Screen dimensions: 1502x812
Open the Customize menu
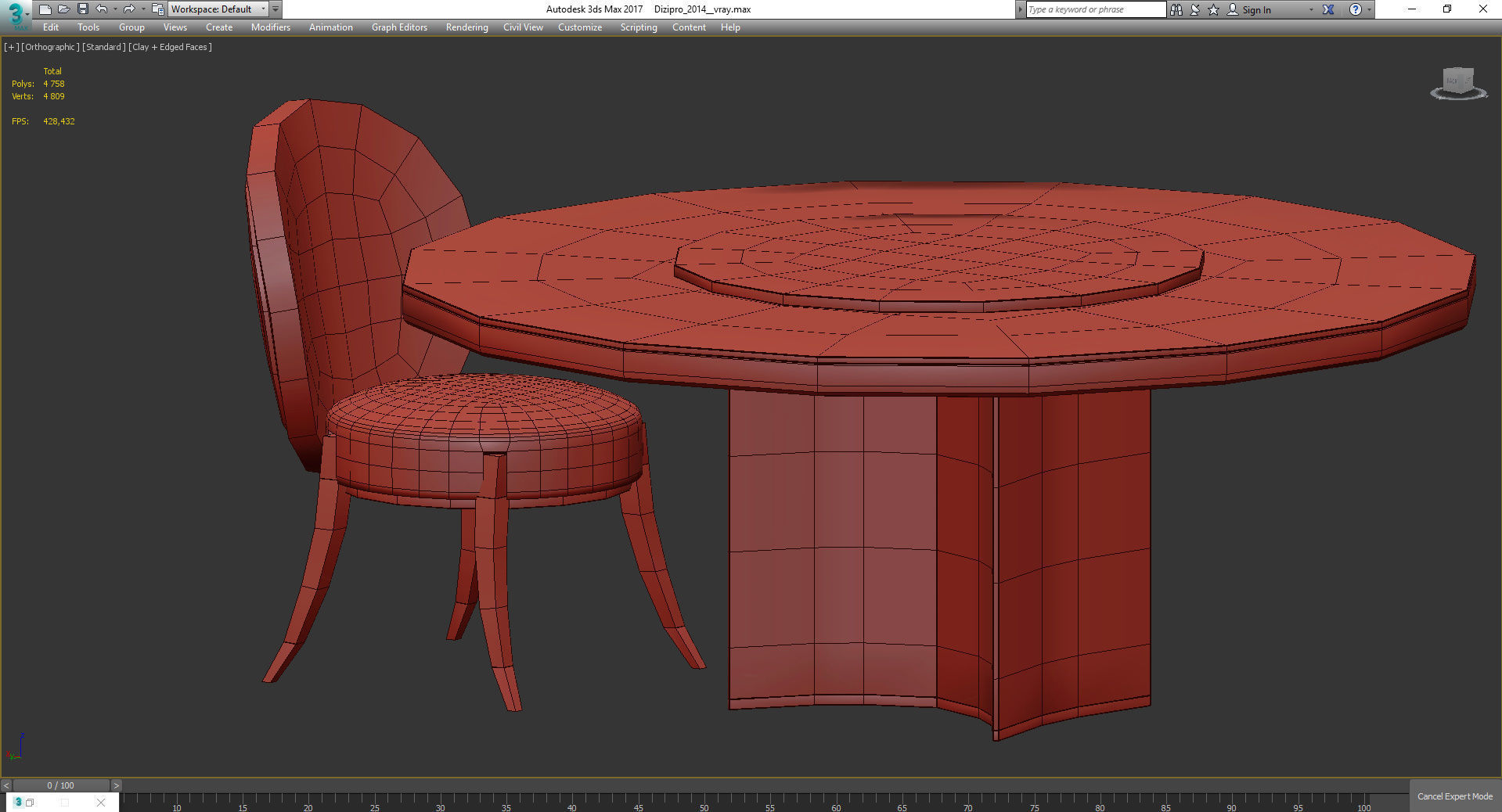coord(580,27)
